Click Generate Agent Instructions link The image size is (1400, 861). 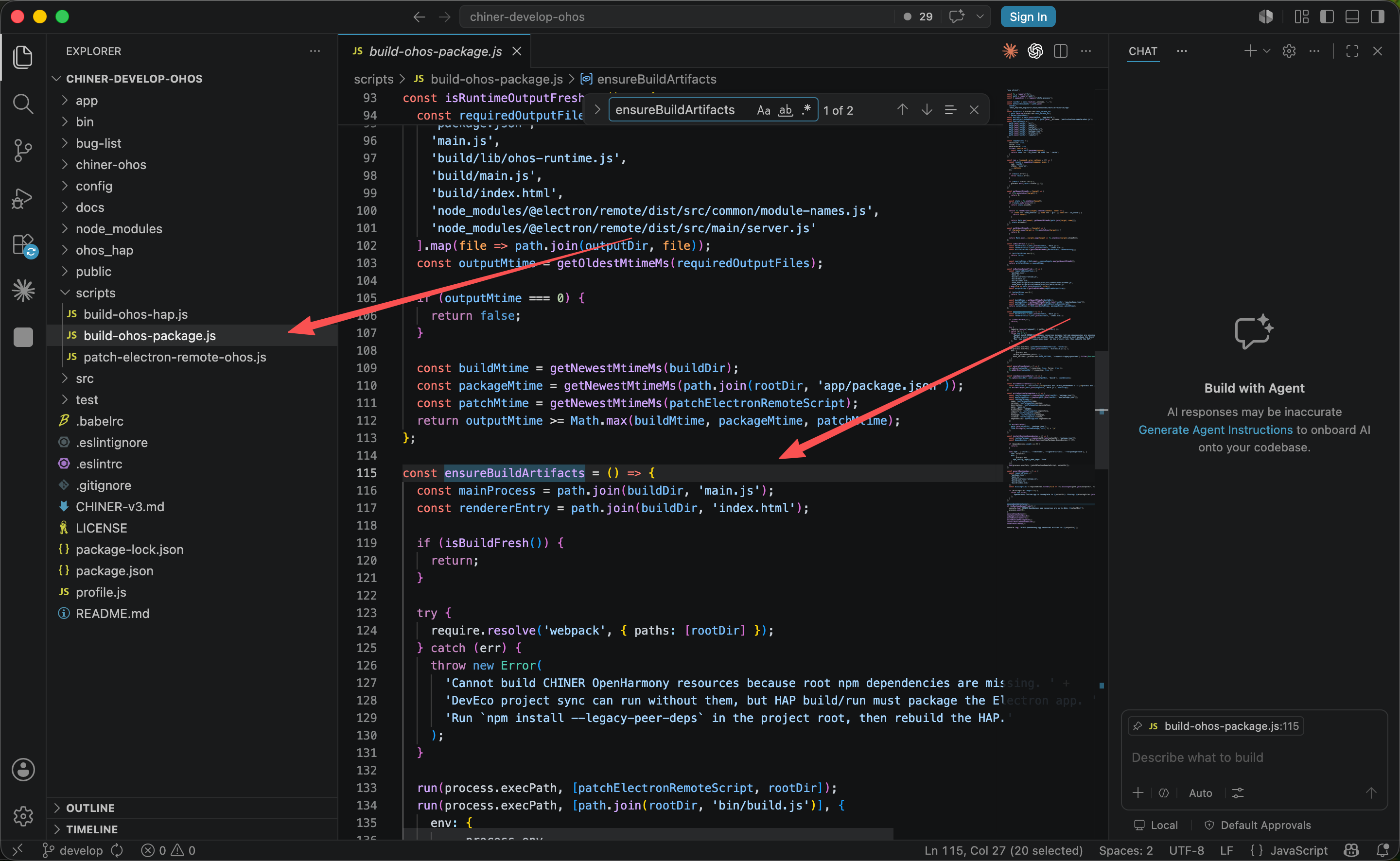click(1215, 430)
